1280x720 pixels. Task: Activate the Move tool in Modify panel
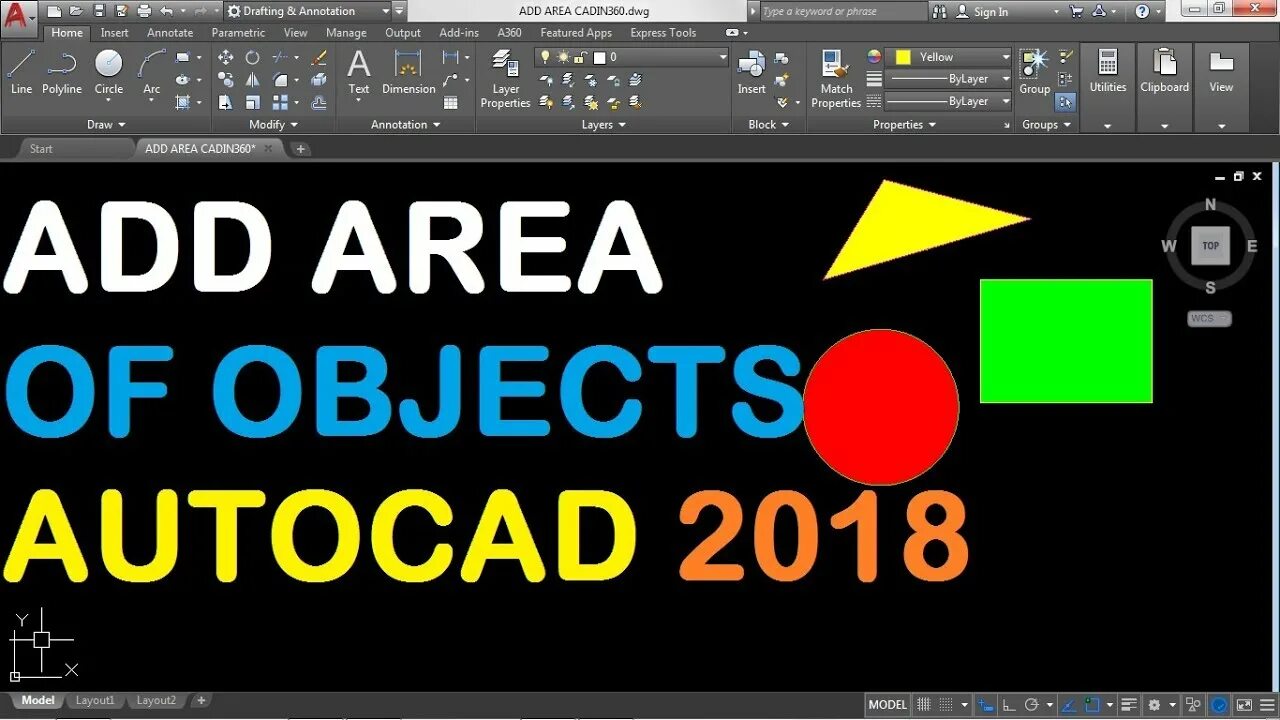[x=226, y=58]
